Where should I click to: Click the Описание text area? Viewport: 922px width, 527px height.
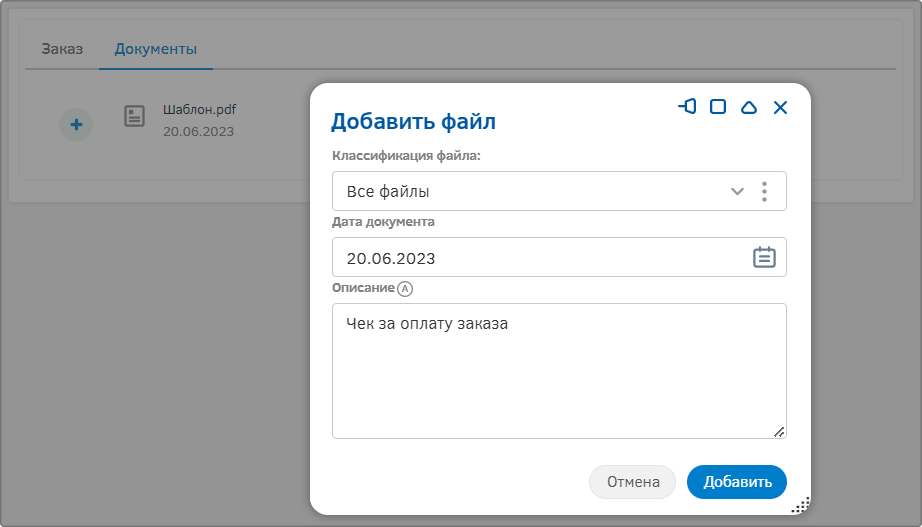point(559,371)
